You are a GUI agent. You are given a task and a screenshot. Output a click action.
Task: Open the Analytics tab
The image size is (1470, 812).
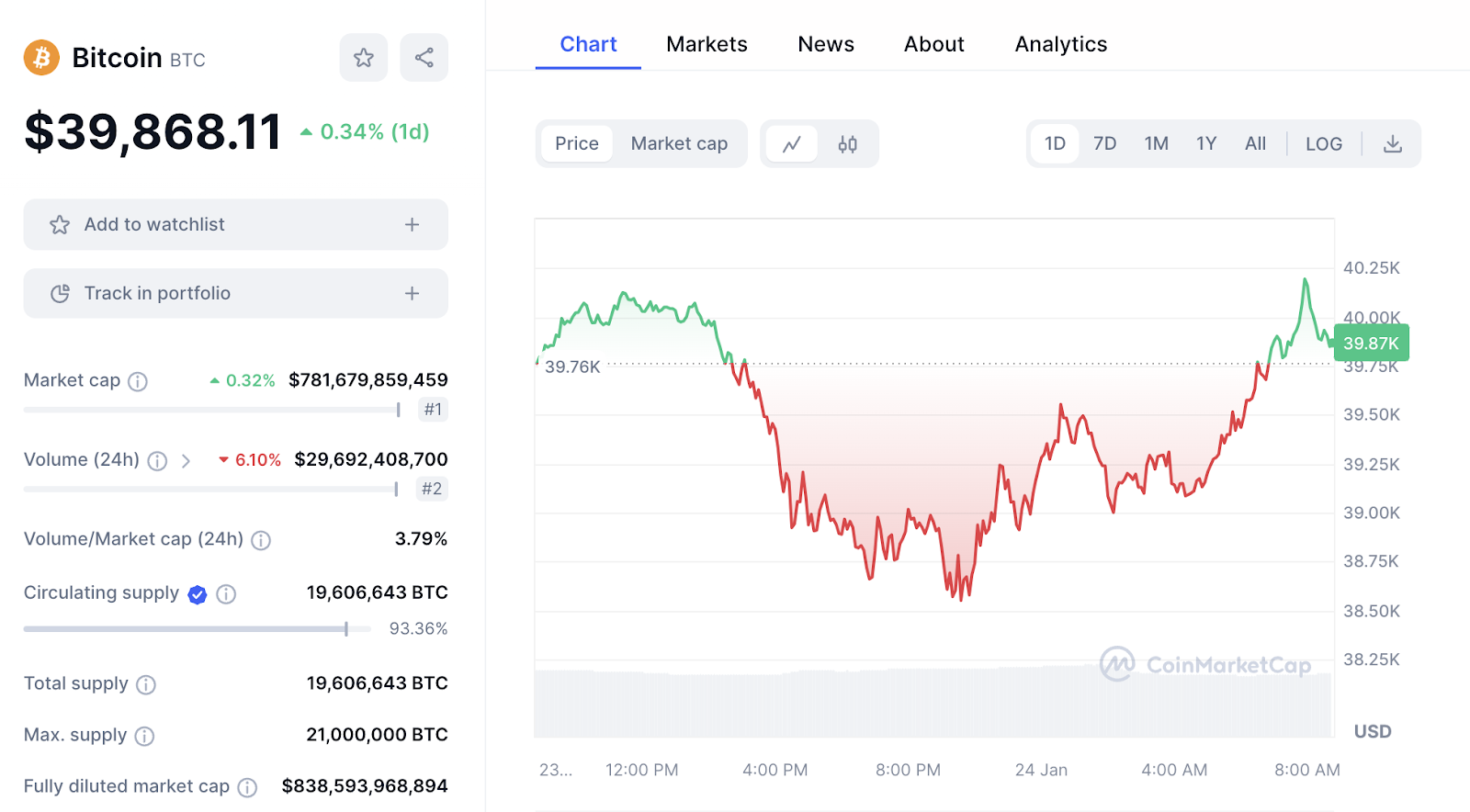point(1060,44)
